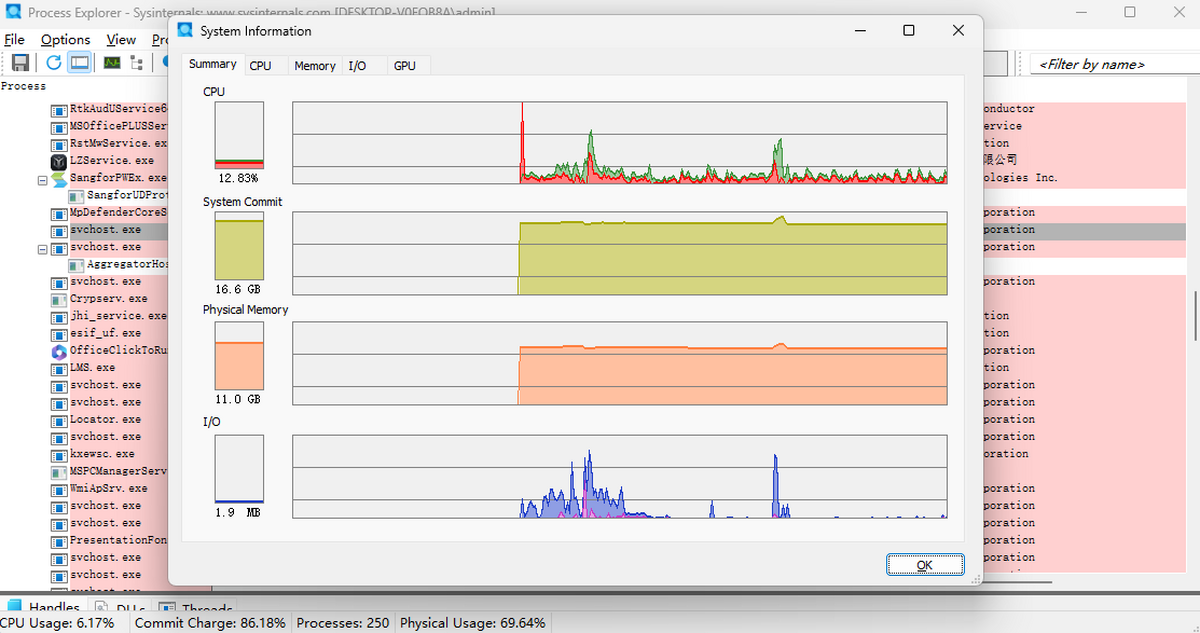Click the I/O history graph
1200x633 pixels.
[x=620, y=476]
